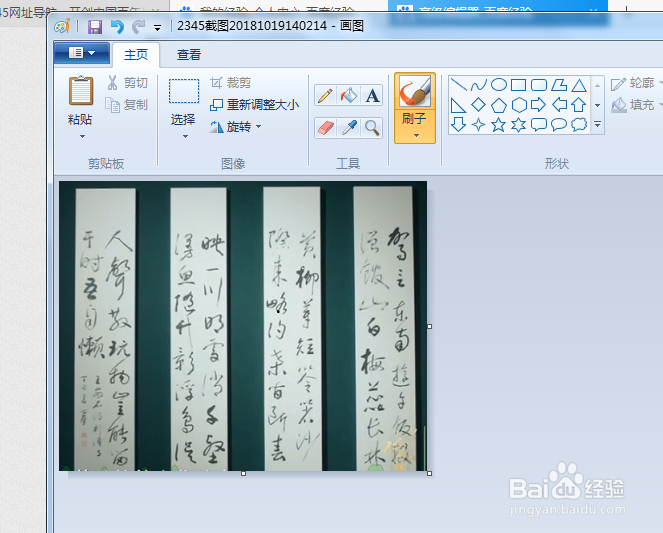663x533 pixels.
Task: Choose the Pentagon shape
Action: (x=499, y=105)
